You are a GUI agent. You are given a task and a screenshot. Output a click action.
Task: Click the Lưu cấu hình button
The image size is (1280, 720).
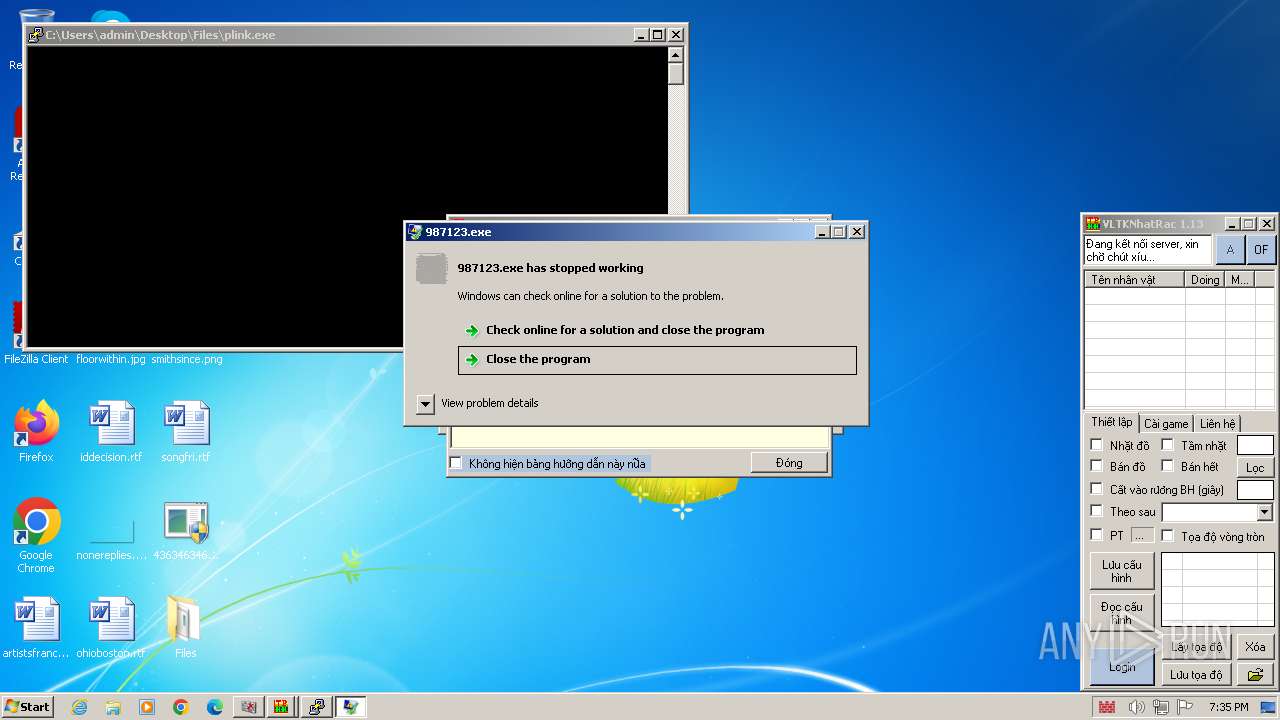[x=1122, y=571]
